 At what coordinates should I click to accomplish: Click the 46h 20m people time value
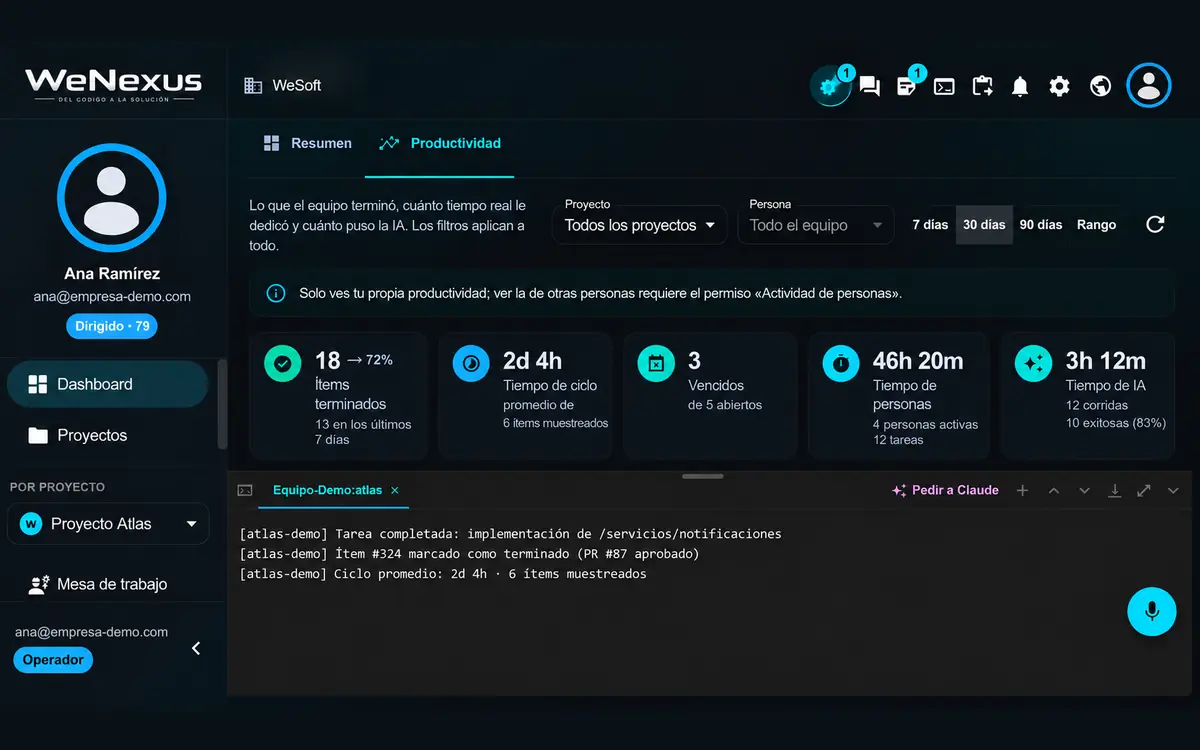[x=918, y=360]
